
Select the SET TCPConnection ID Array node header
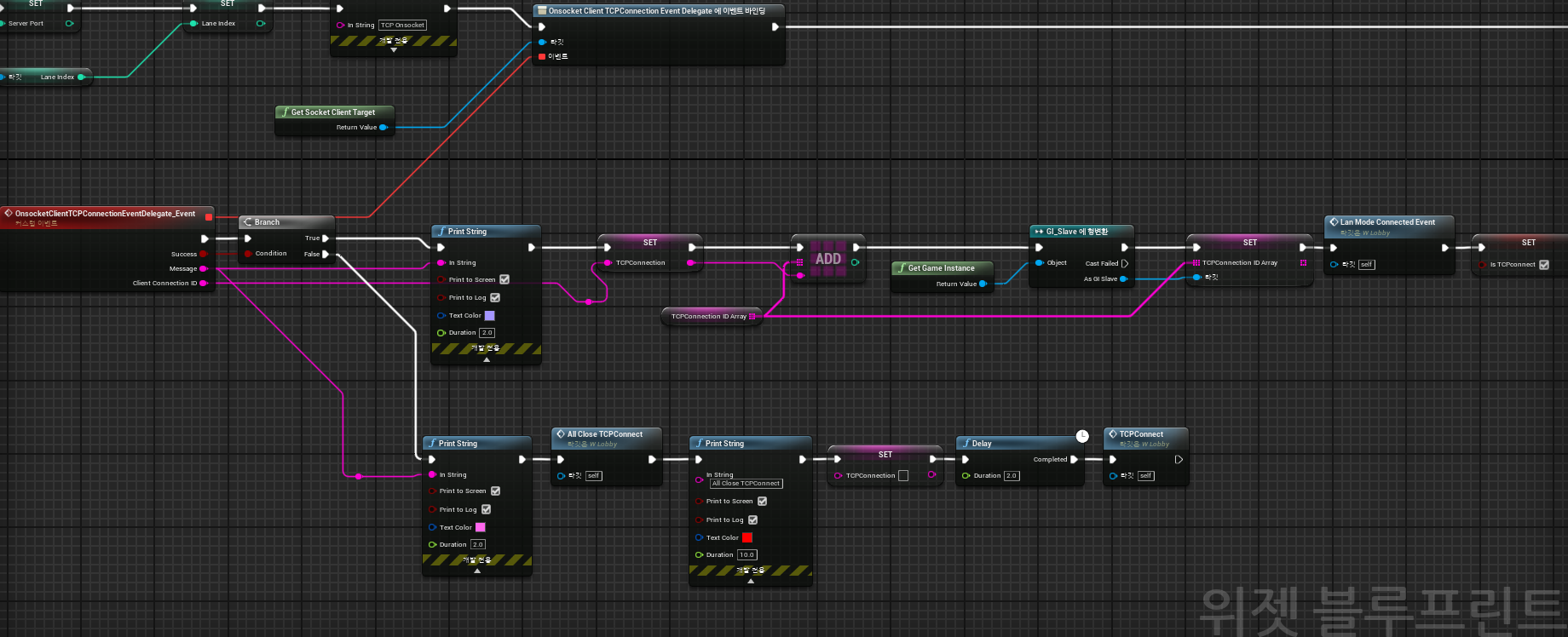pyautogui.click(x=1249, y=243)
